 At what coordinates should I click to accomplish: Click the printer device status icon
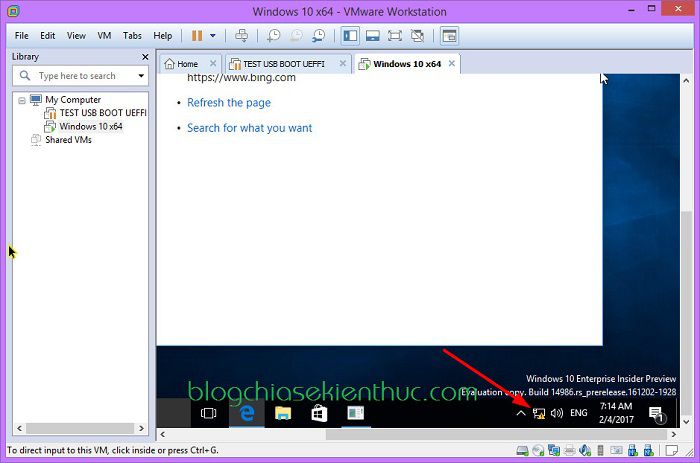point(570,450)
